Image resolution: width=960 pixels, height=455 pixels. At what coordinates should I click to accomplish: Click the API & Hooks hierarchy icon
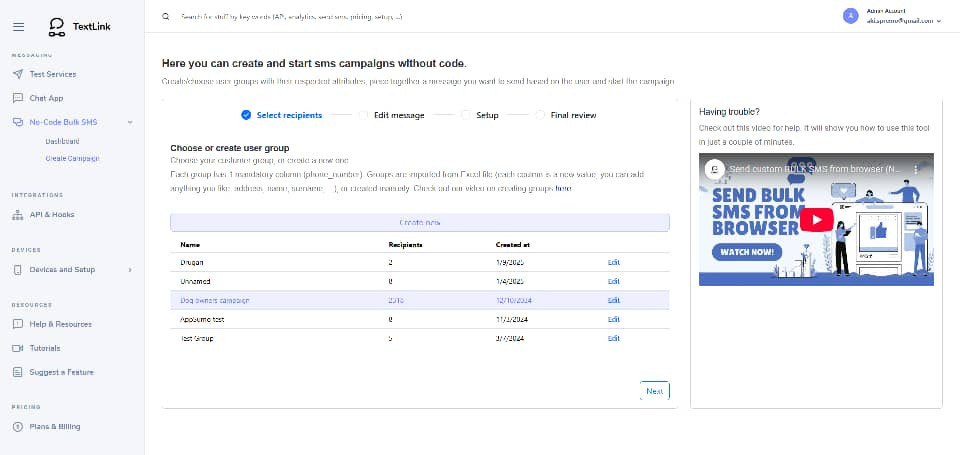pyautogui.click(x=17, y=215)
